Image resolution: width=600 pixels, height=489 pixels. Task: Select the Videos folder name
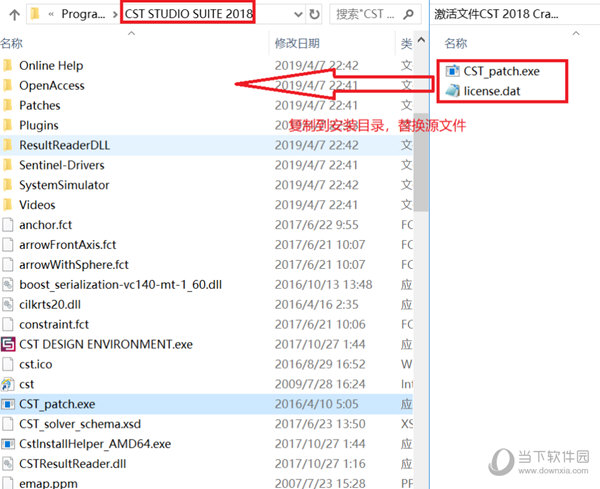point(37,205)
